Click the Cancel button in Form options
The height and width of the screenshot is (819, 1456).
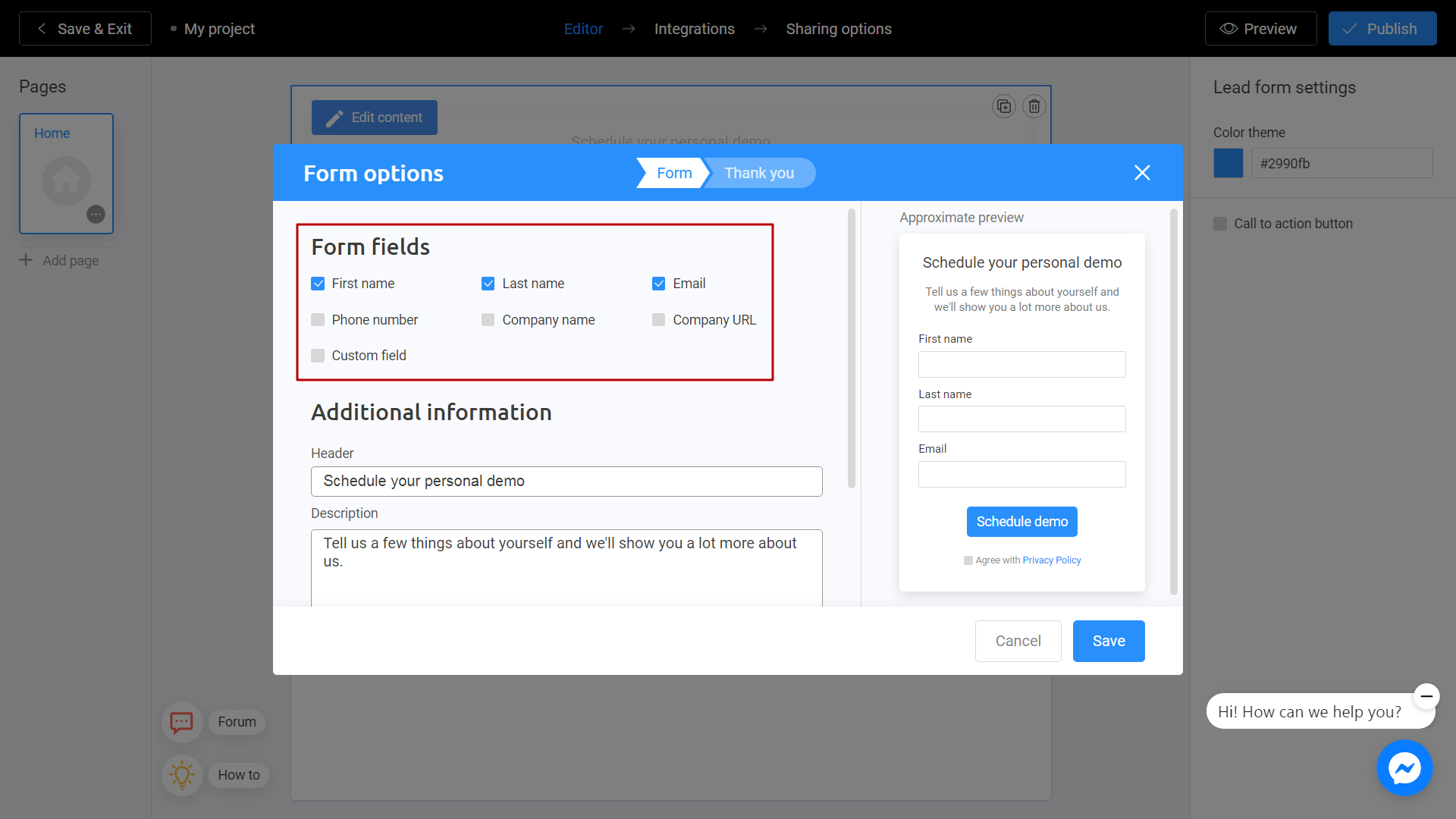coord(1018,640)
